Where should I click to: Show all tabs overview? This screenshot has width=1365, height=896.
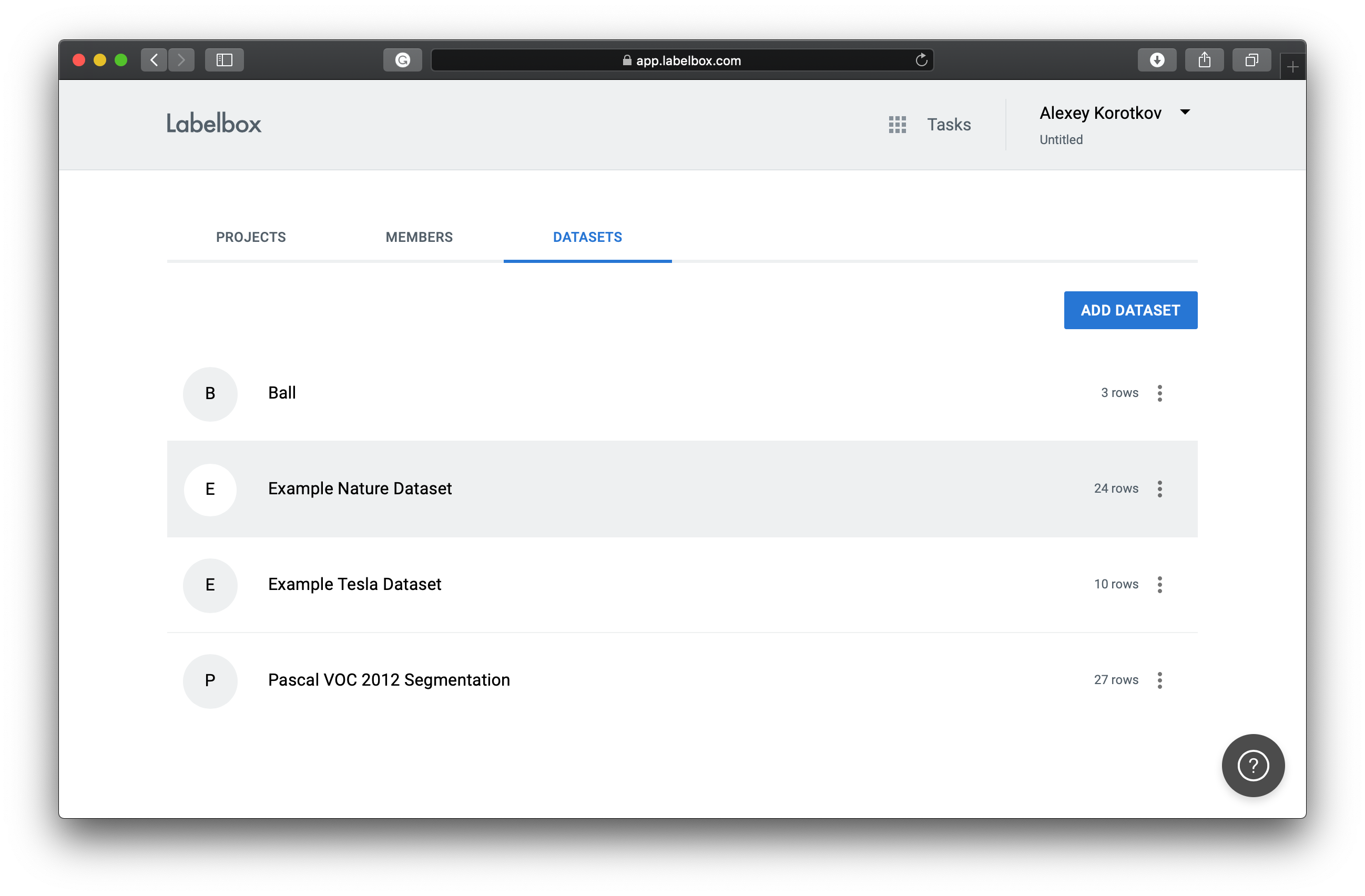click(x=1251, y=60)
